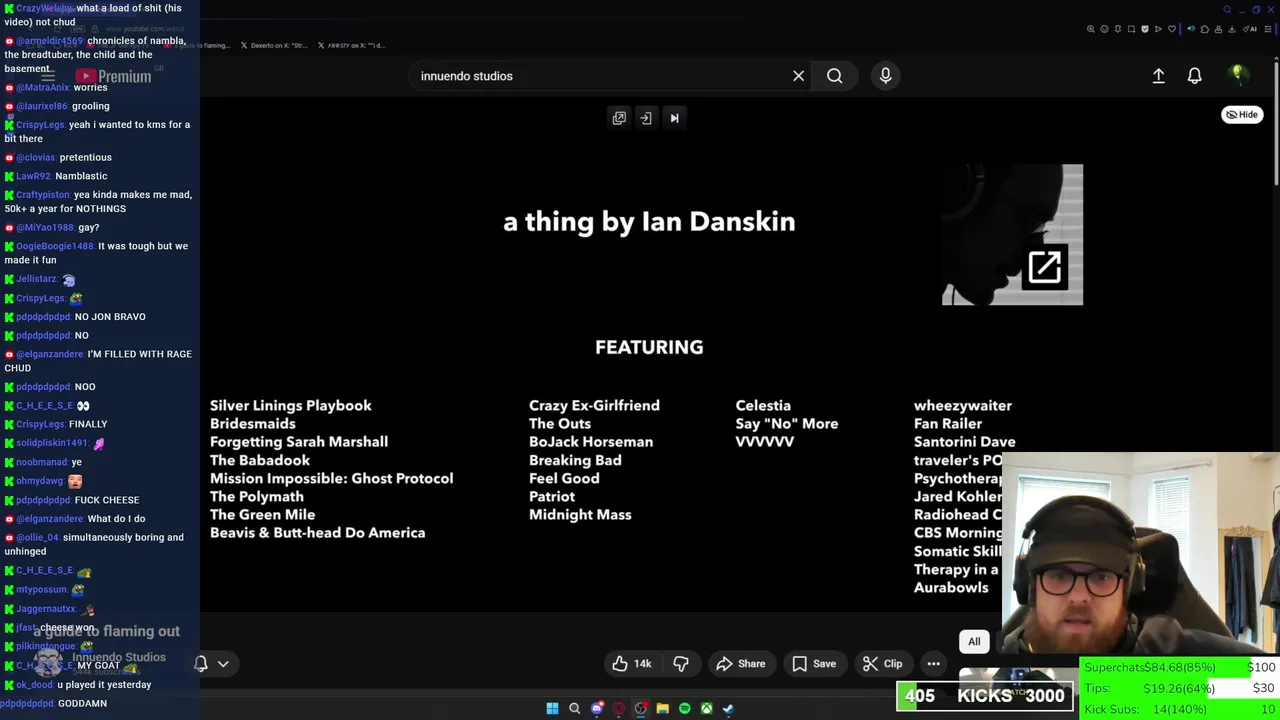Share the video

click(741, 664)
